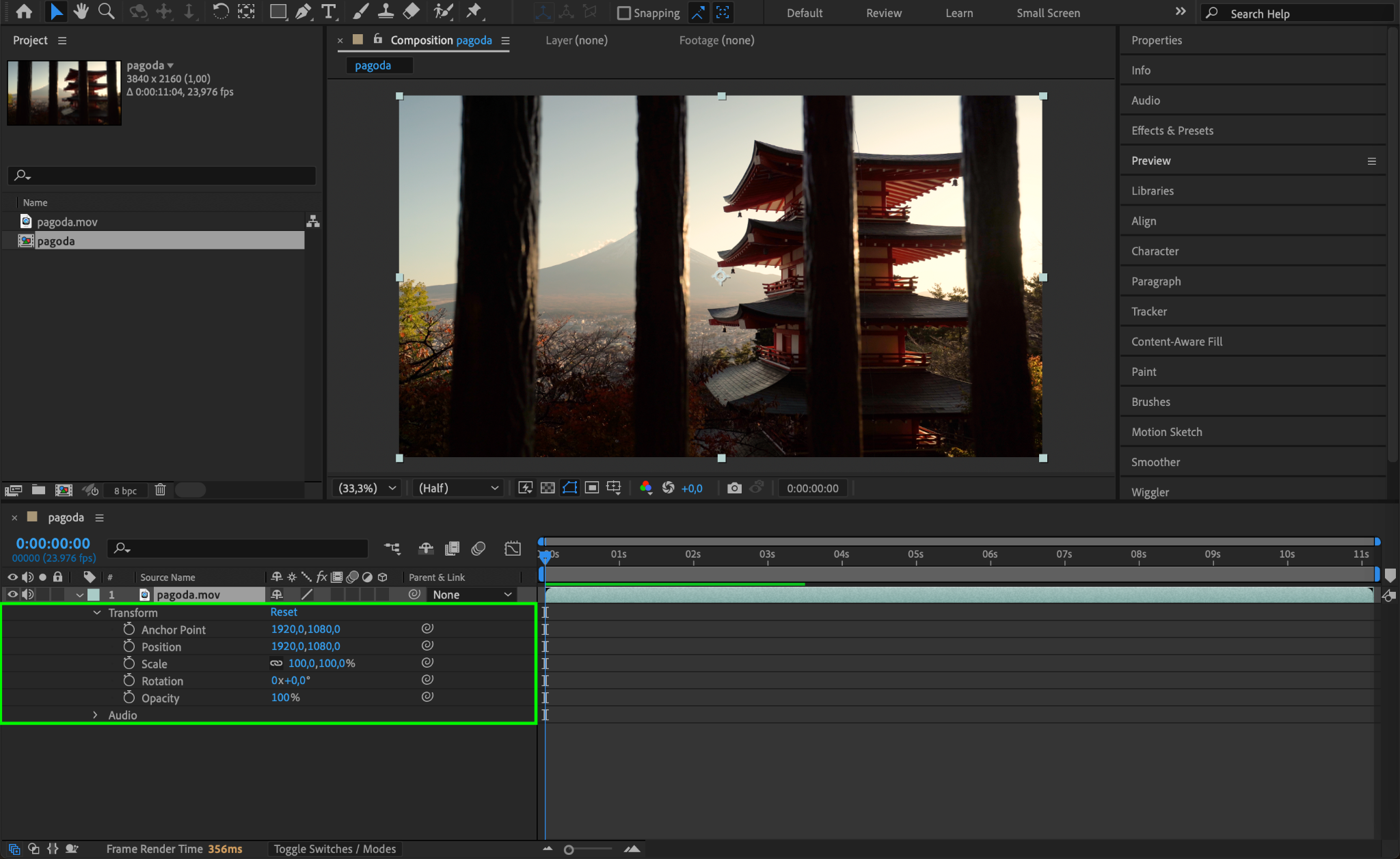The image size is (1400, 859).
Task: Collapse the Transform property group
Action: pyautogui.click(x=97, y=613)
